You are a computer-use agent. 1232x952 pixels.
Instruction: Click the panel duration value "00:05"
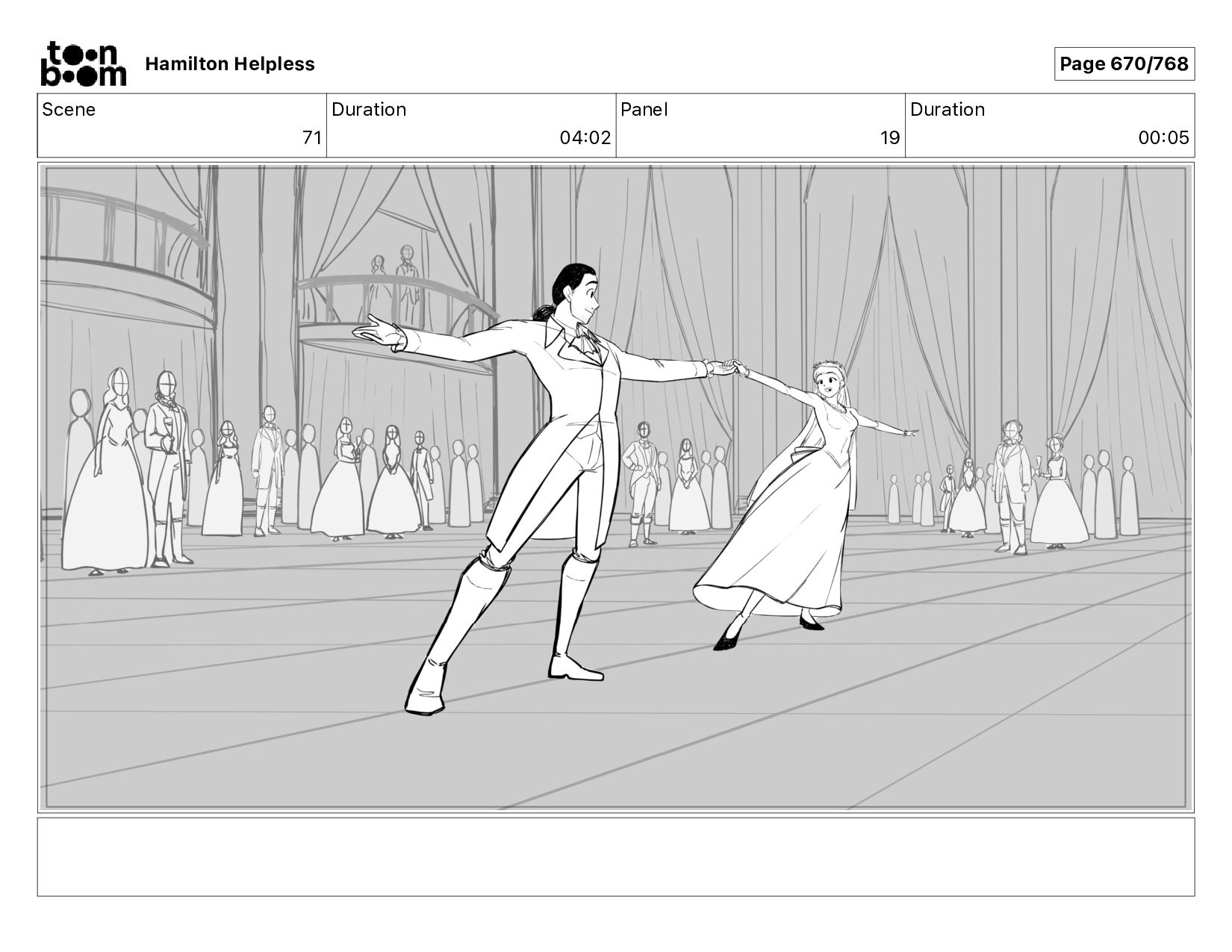point(1164,138)
